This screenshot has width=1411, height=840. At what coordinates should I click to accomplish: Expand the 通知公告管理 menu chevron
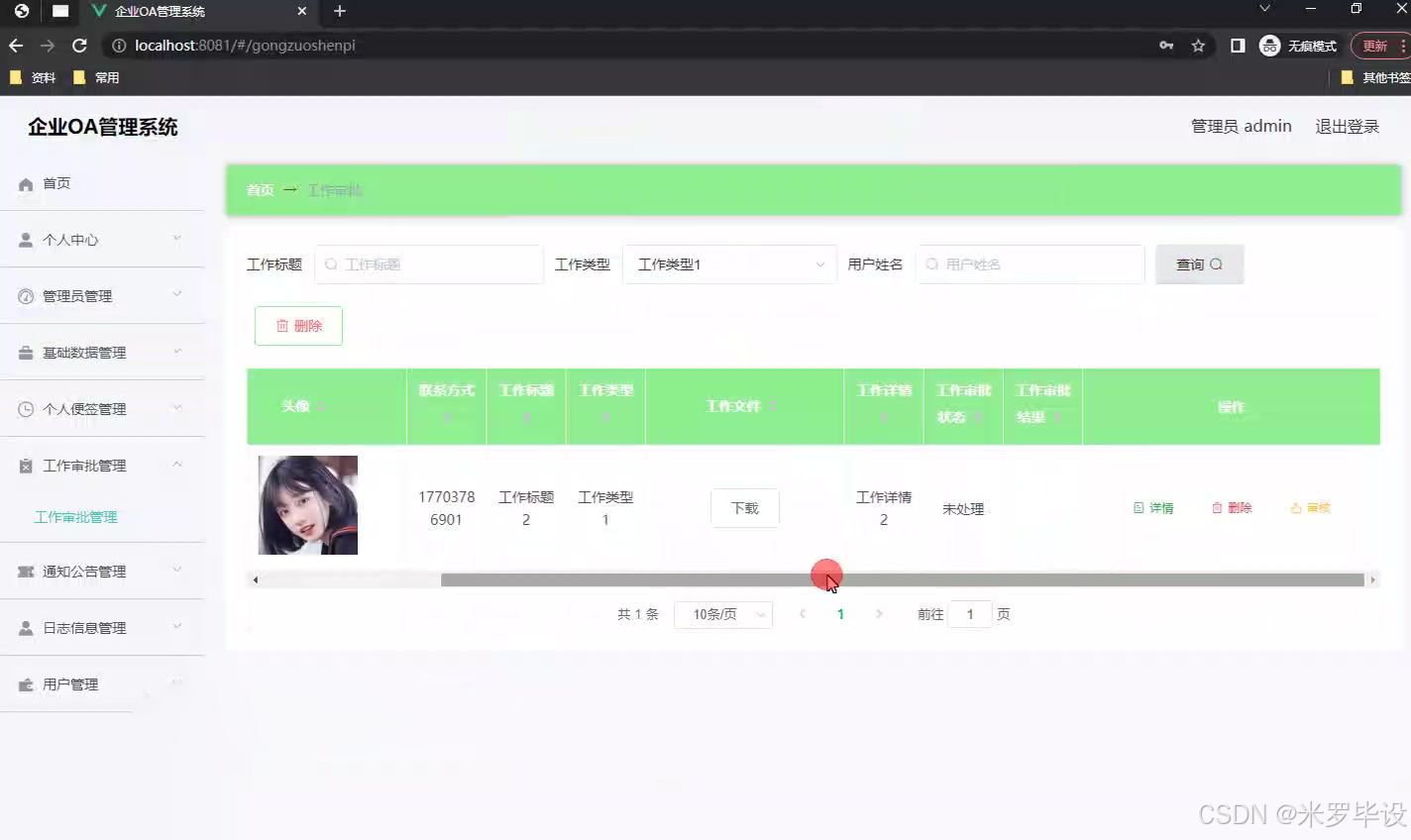[176, 571]
